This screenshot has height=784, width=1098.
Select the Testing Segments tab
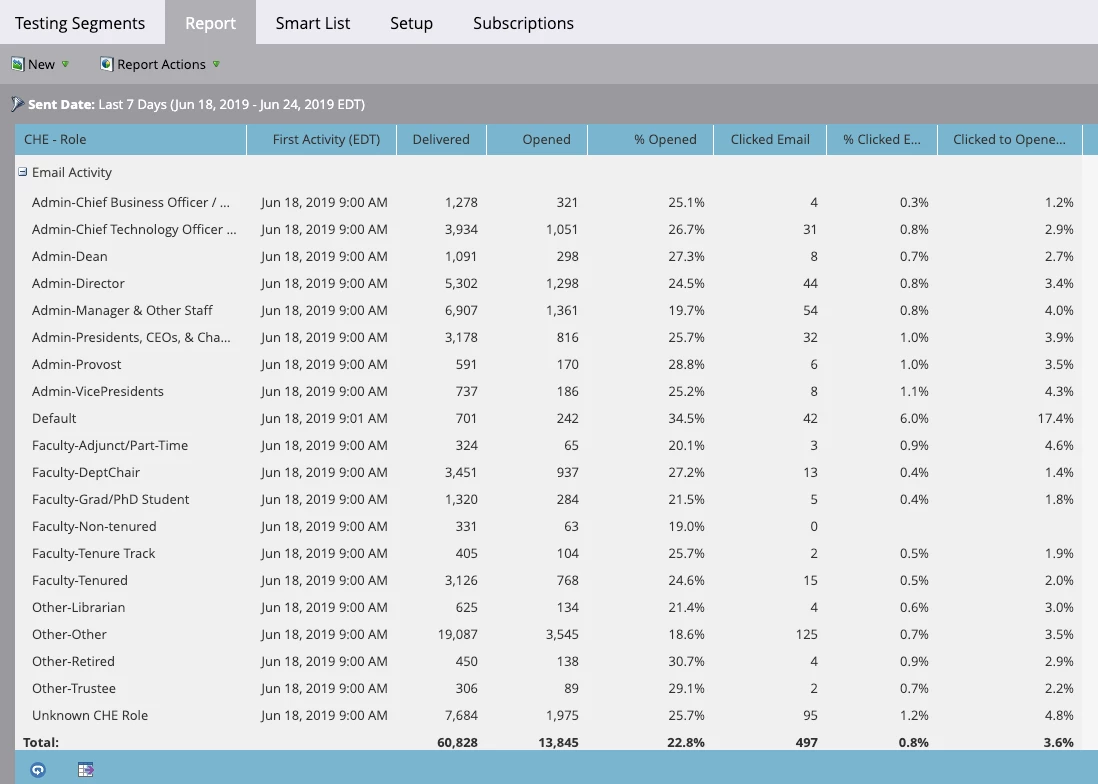(x=80, y=23)
